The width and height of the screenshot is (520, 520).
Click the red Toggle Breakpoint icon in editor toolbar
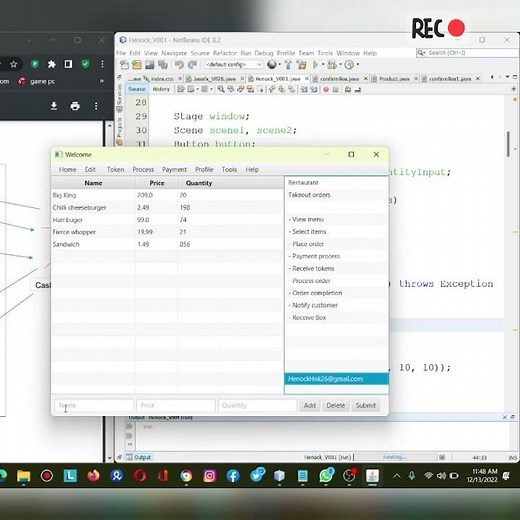click(x=326, y=89)
